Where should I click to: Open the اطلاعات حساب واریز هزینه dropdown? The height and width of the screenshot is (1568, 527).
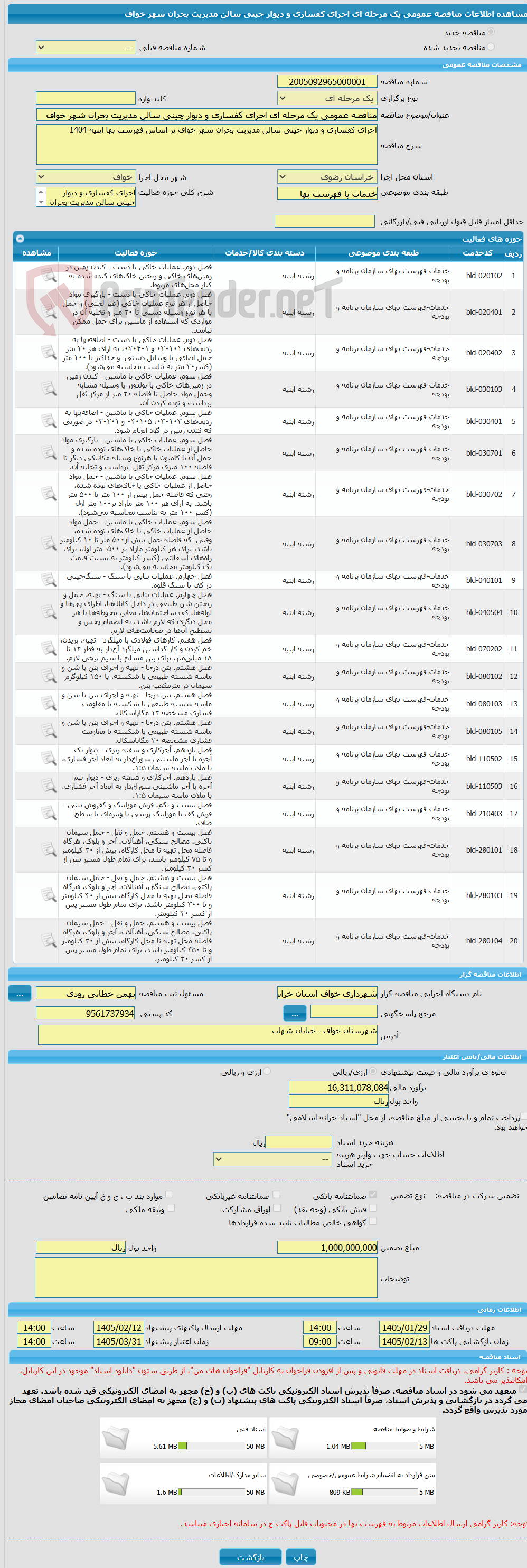pyautogui.click(x=272, y=1159)
